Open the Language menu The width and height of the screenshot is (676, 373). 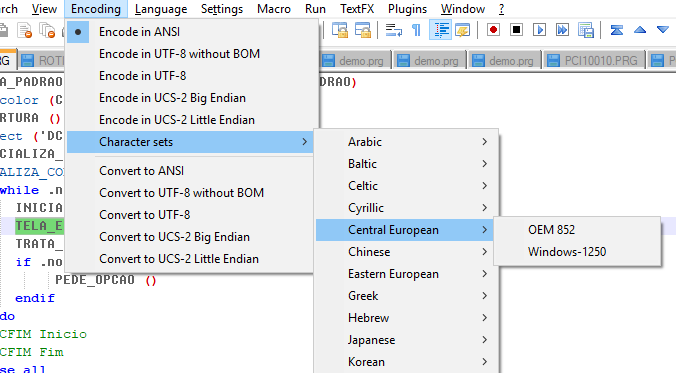coord(161,9)
